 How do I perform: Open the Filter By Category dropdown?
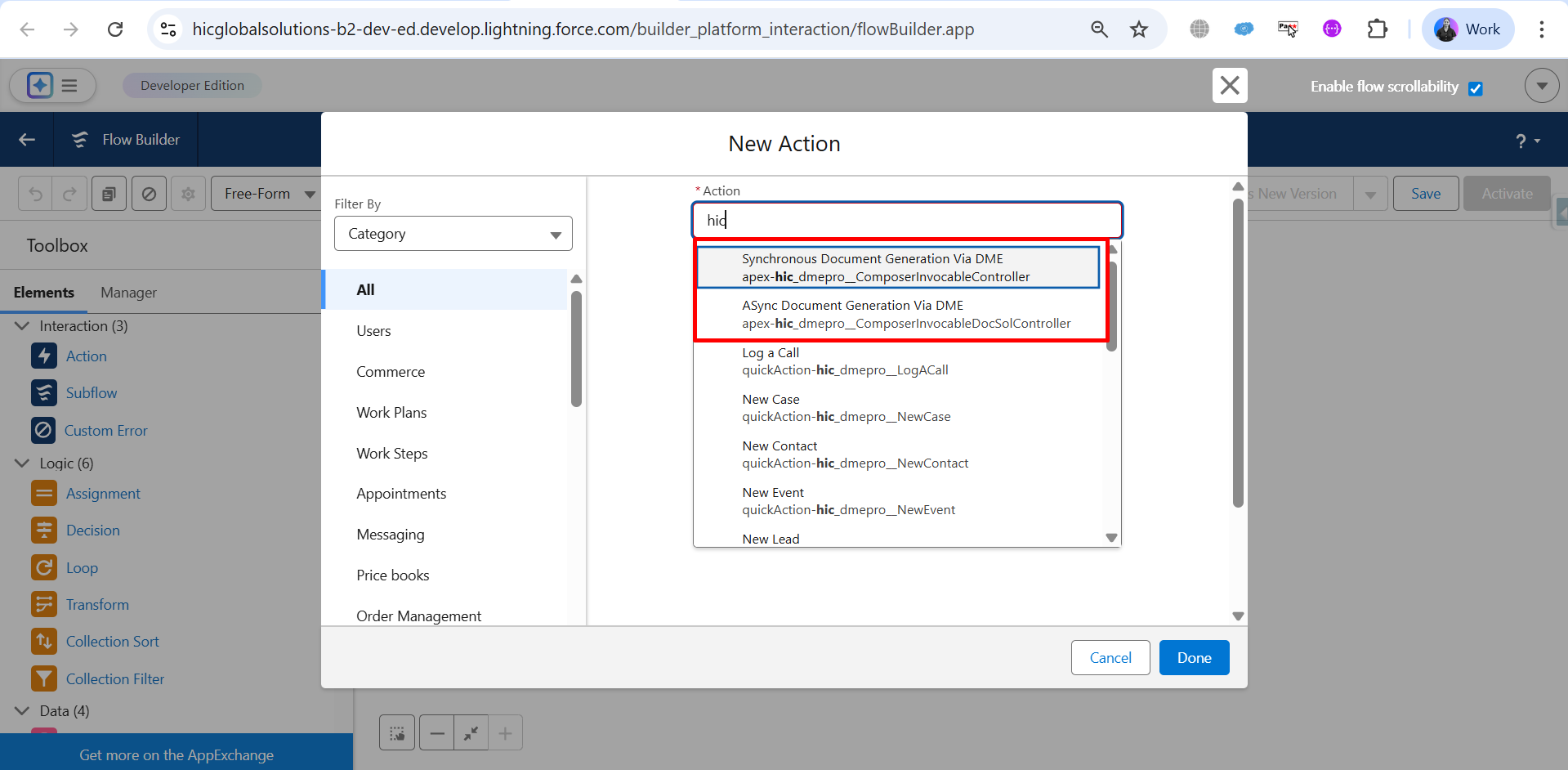(x=453, y=234)
